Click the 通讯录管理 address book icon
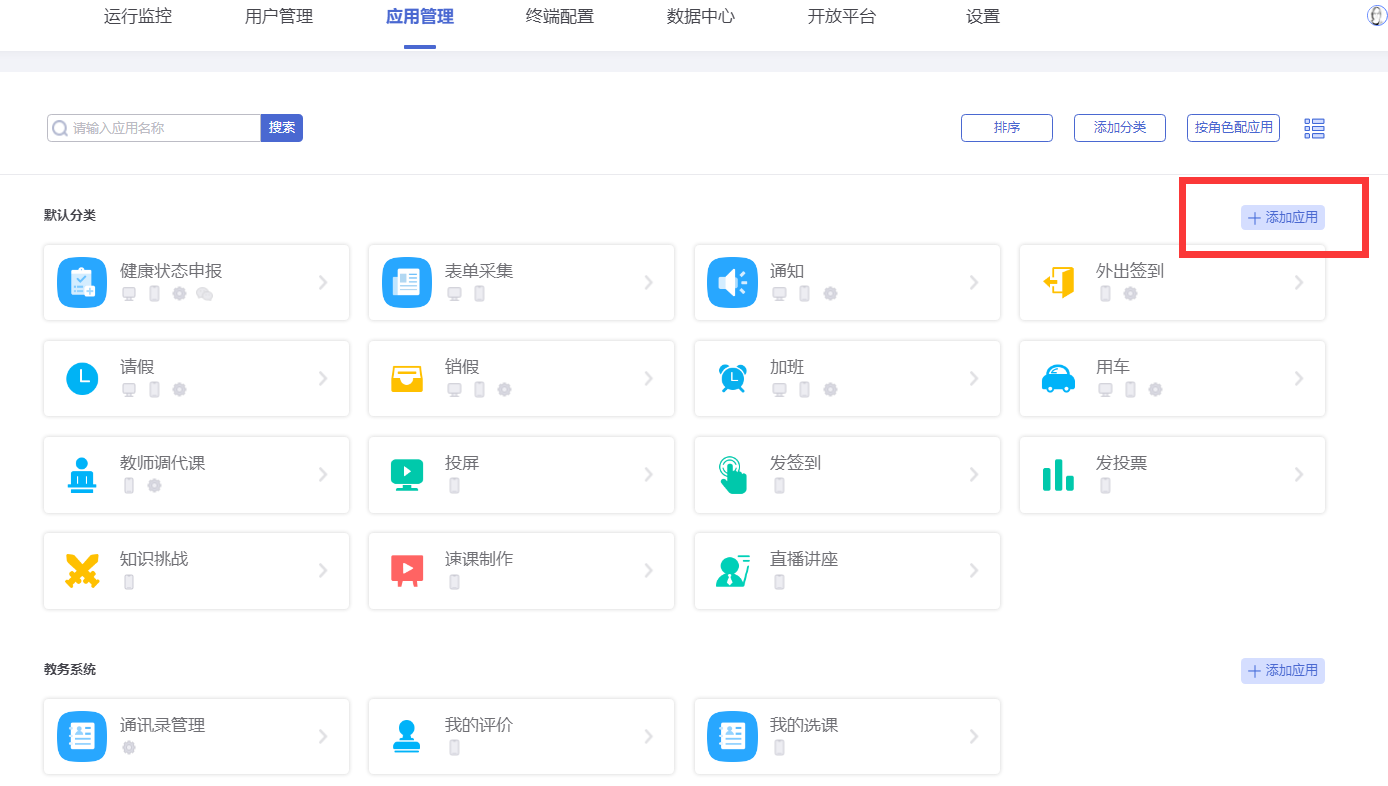This screenshot has height=786, width=1388. point(82,737)
